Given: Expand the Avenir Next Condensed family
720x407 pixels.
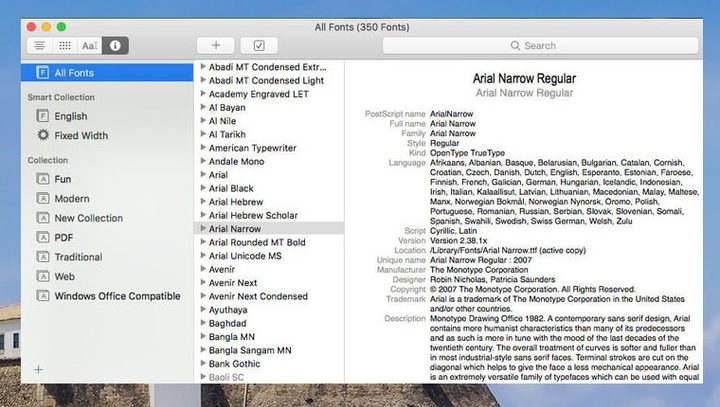Looking at the screenshot, I should tap(203, 296).
